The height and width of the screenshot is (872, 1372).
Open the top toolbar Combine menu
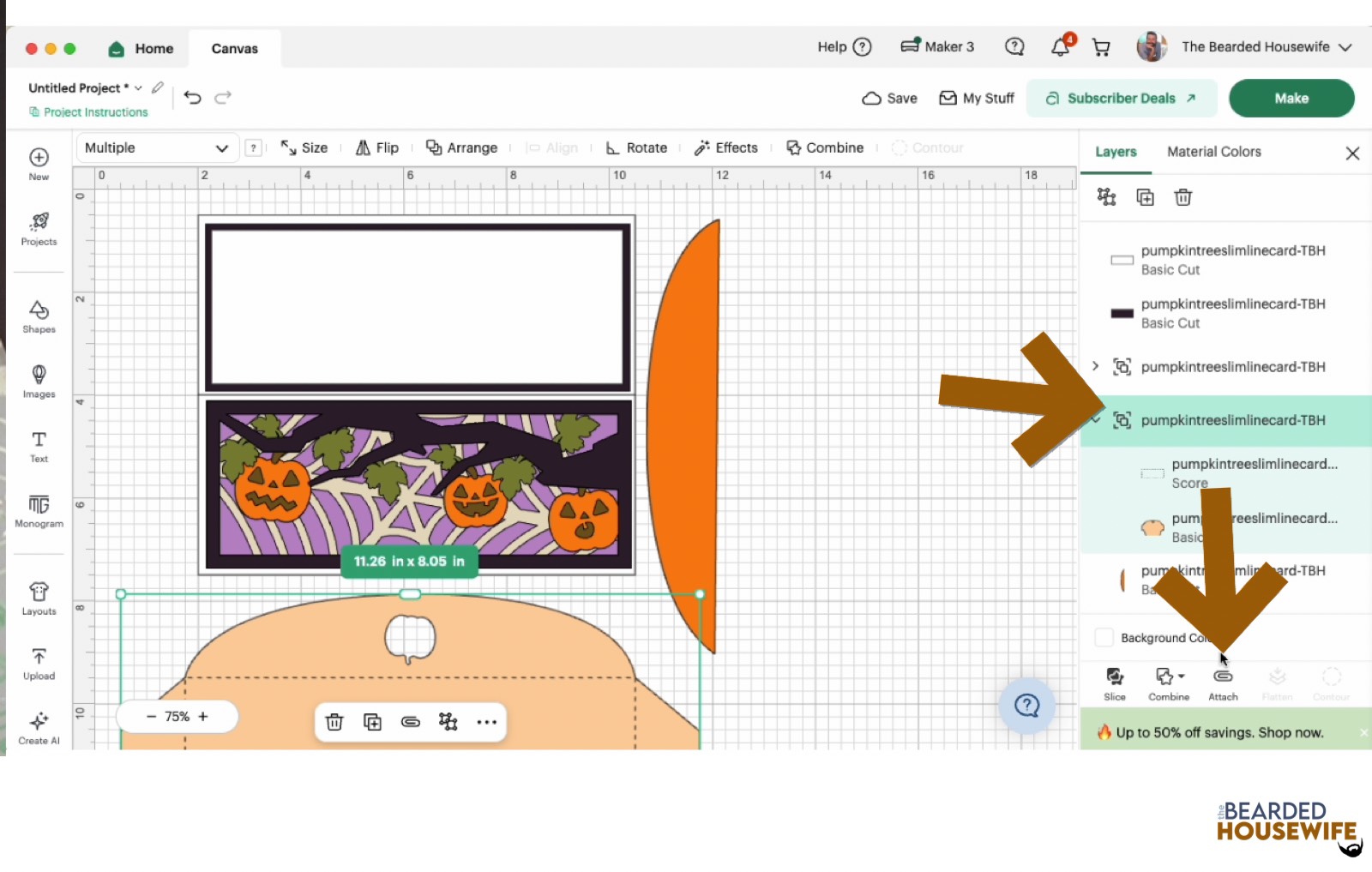[x=825, y=147]
